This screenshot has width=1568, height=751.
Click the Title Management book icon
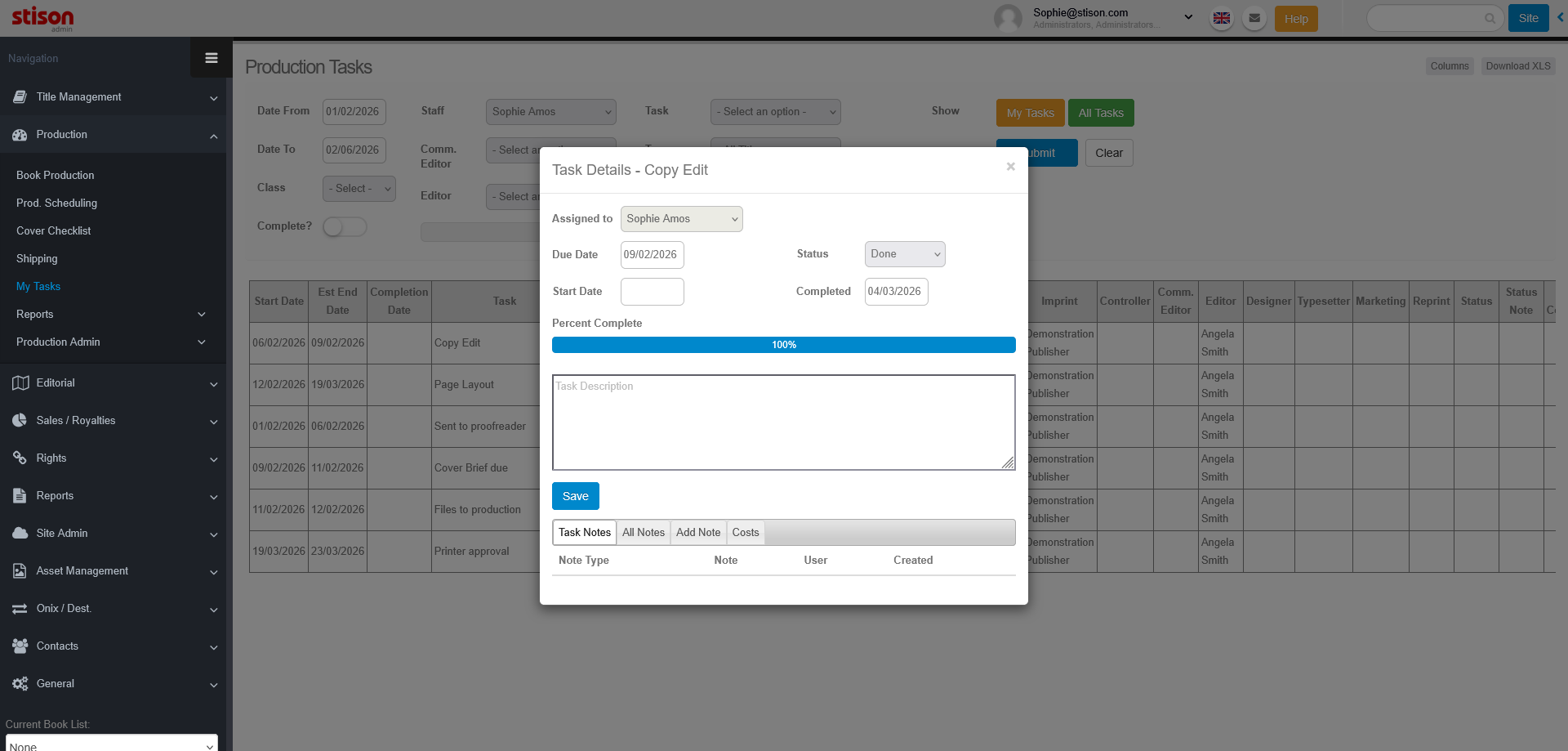[20, 97]
